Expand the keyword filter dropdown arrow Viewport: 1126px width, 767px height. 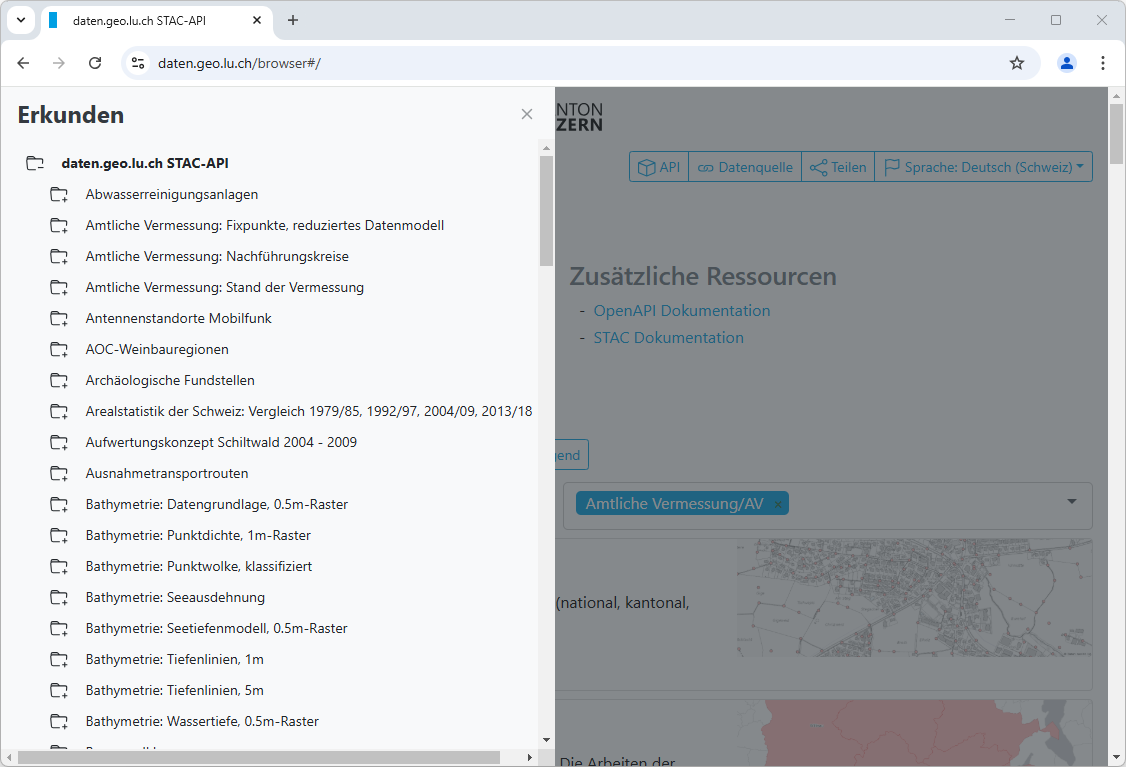click(1071, 502)
